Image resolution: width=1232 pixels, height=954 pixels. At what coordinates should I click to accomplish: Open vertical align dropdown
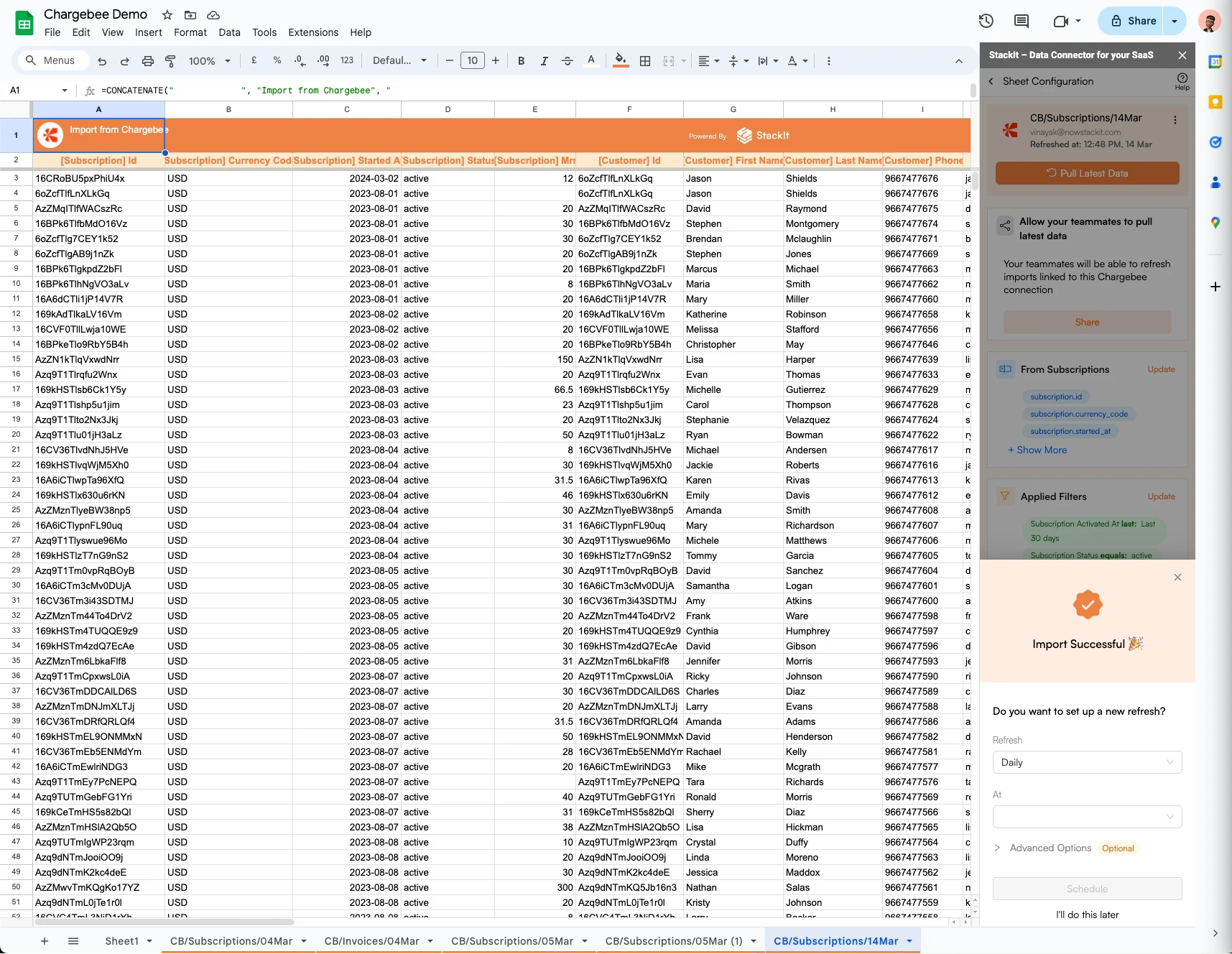(x=739, y=61)
